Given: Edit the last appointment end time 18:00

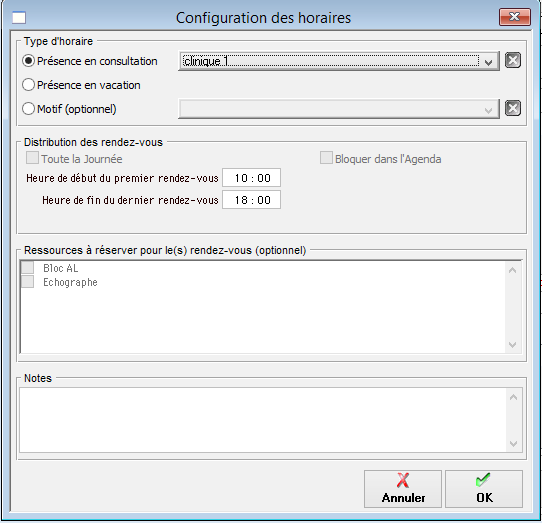Looking at the screenshot, I should (252, 200).
